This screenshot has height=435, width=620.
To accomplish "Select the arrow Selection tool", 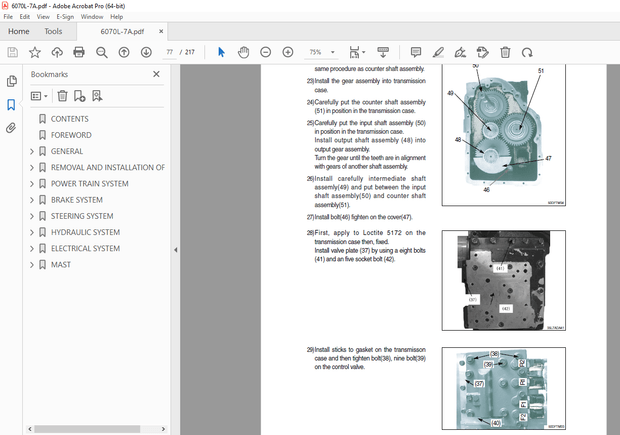I will 221,52.
